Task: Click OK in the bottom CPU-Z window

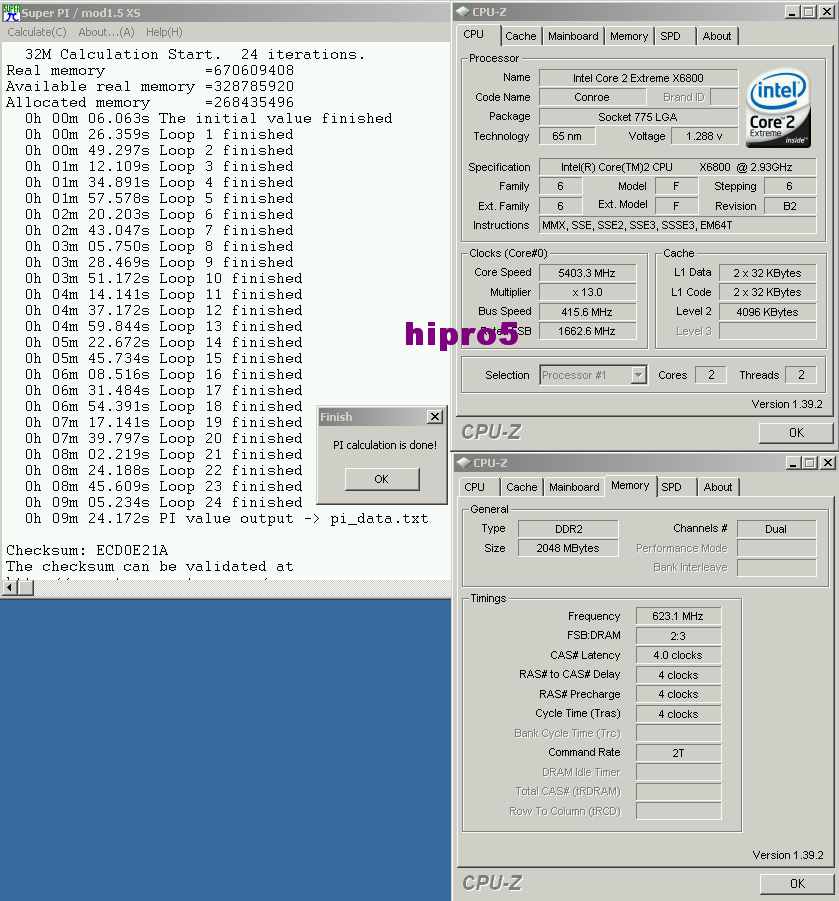Action: pos(797,884)
